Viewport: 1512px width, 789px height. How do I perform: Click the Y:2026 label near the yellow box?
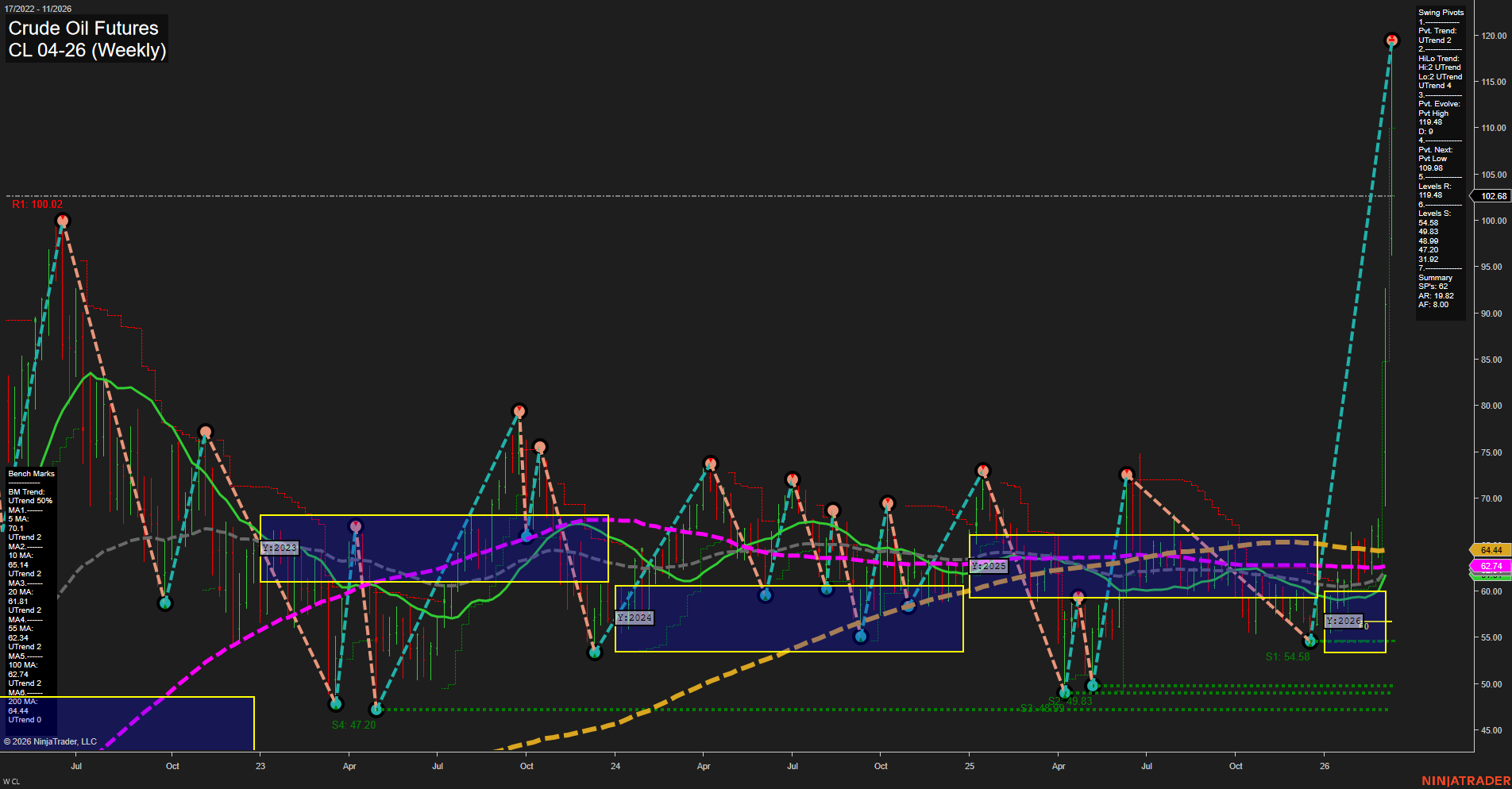click(x=1344, y=621)
